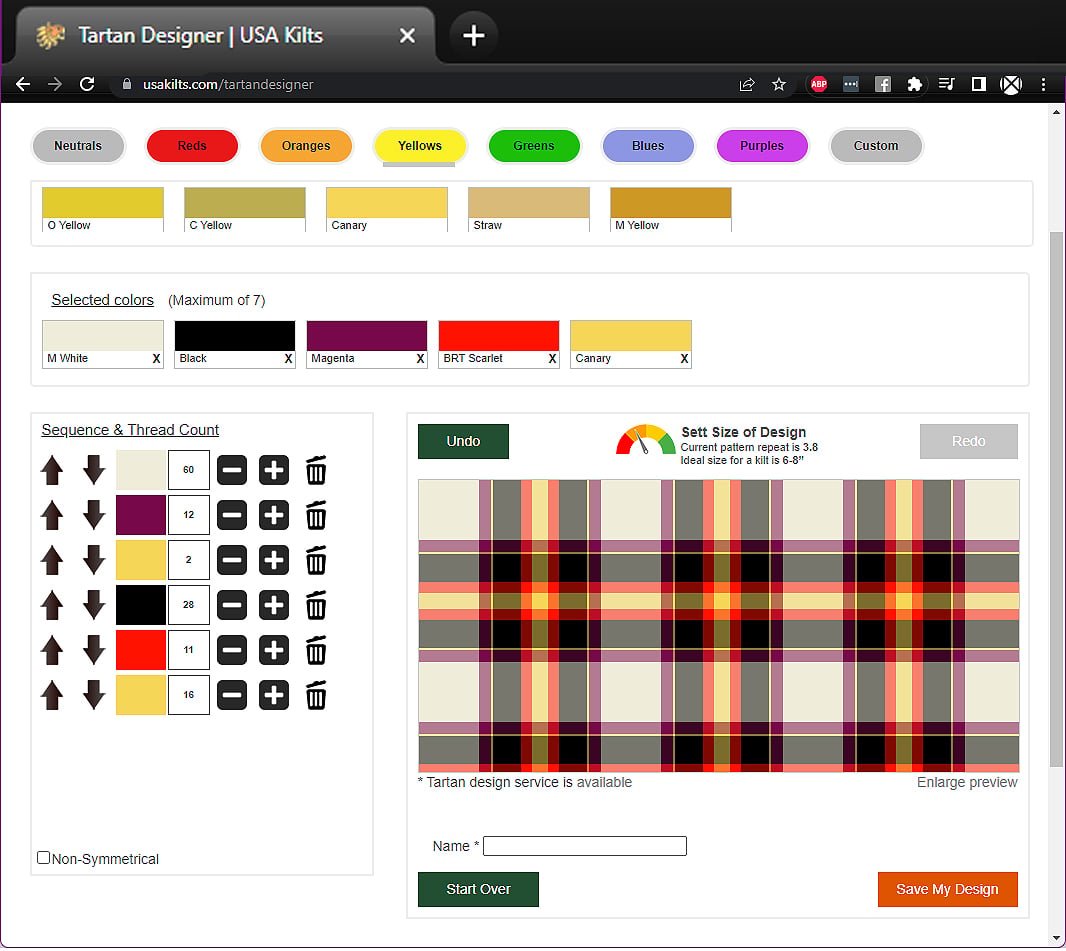Open the browser extensions puzzle icon
The height and width of the screenshot is (951, 1066).
click(x=914, y=84)
